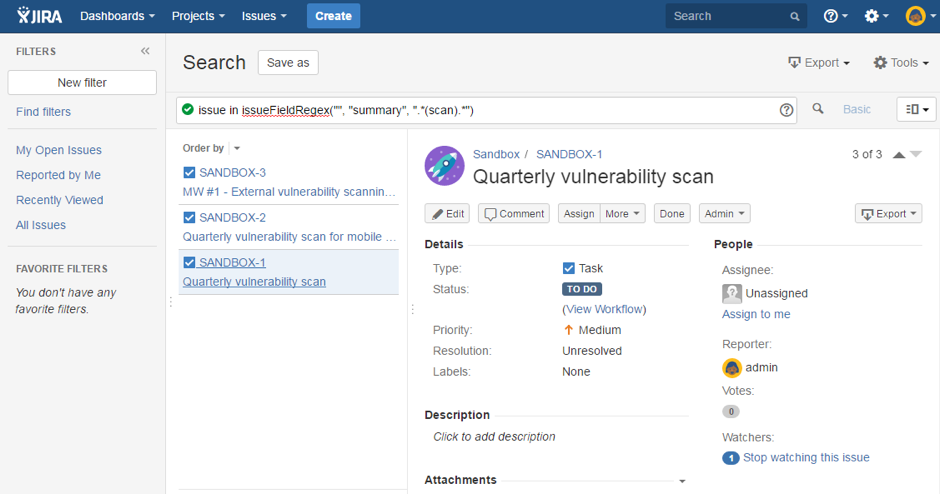Click the Task type icon in Details
This screenshot has width=940, height=494.
[x=568, y=269]
